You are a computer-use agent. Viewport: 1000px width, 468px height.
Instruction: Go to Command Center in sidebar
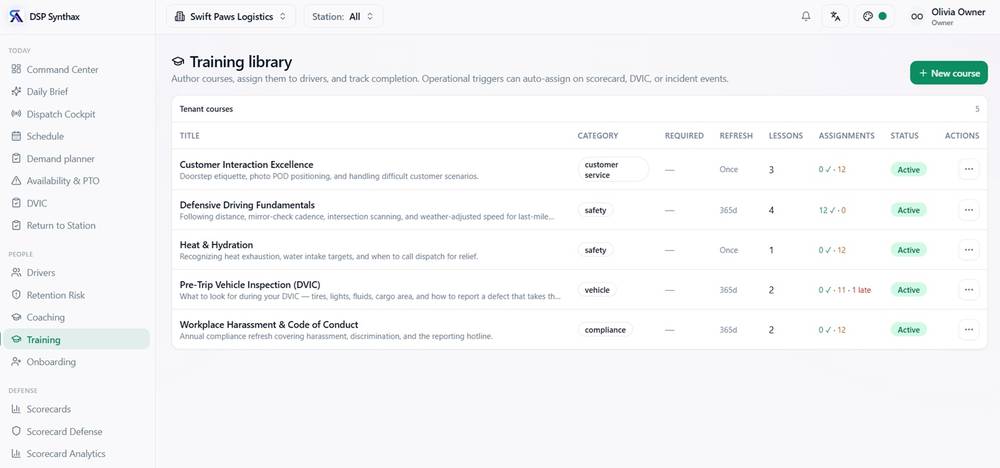pos(77,69)
